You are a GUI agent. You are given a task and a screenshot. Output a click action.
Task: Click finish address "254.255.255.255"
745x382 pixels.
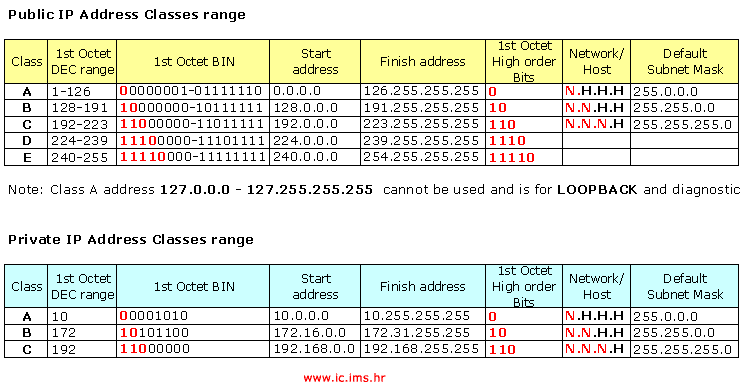[421, 157]
